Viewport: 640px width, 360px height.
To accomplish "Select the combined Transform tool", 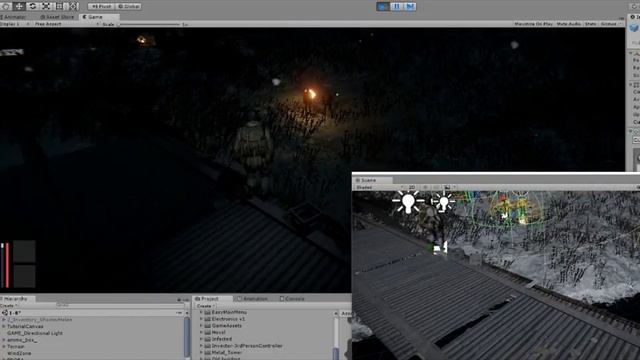I will (73, 6).
